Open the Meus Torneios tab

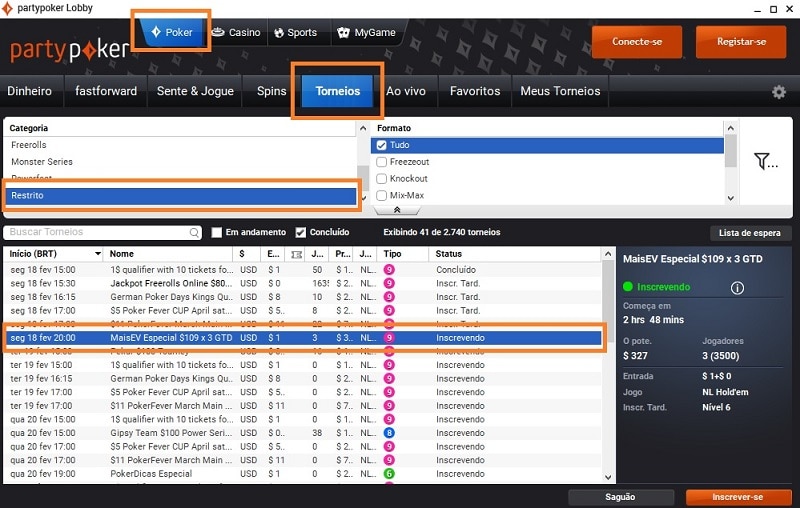coord(560,91)
